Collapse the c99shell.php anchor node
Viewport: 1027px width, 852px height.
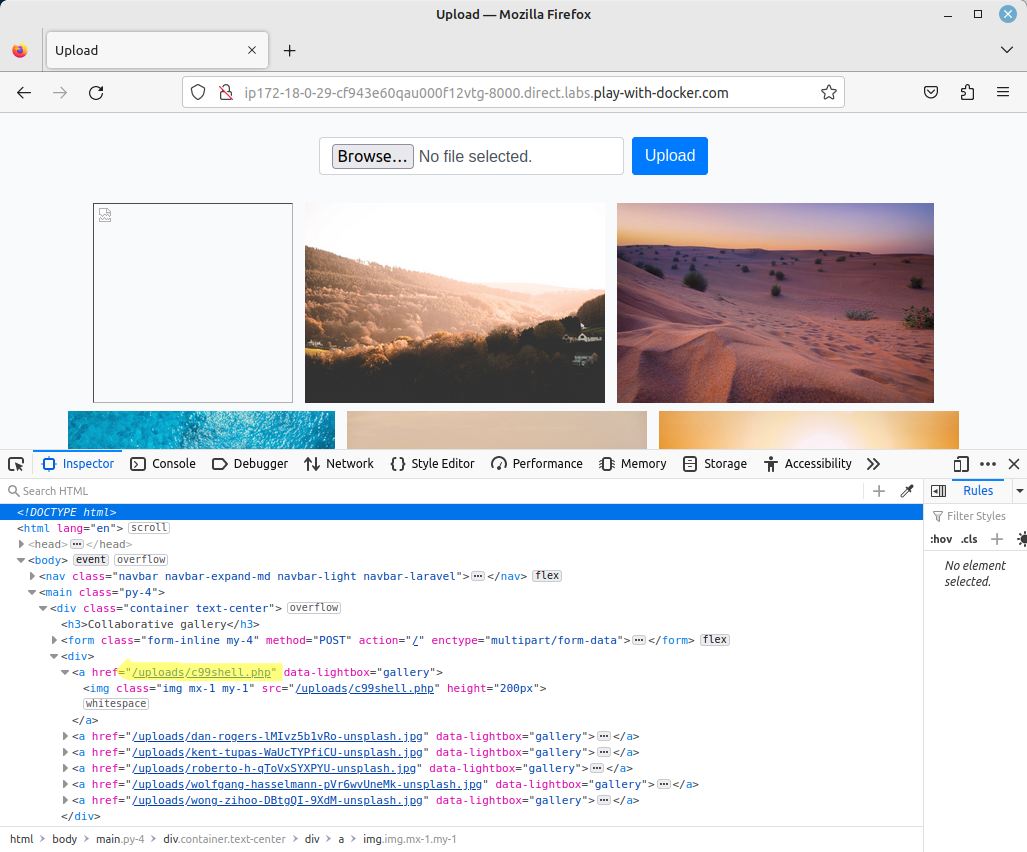[x=65, y=673]
